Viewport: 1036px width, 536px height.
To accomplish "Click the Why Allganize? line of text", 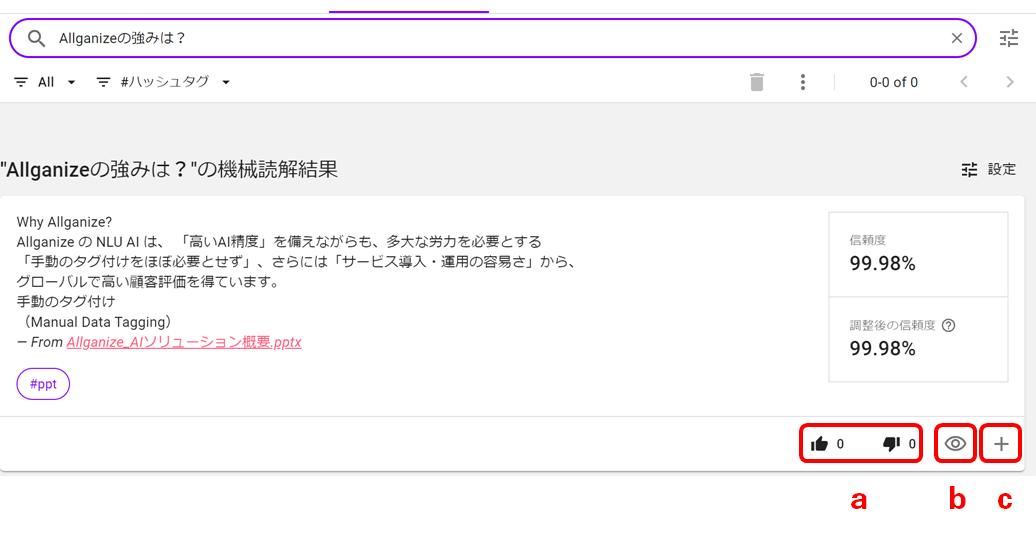I will pos(64,221).
